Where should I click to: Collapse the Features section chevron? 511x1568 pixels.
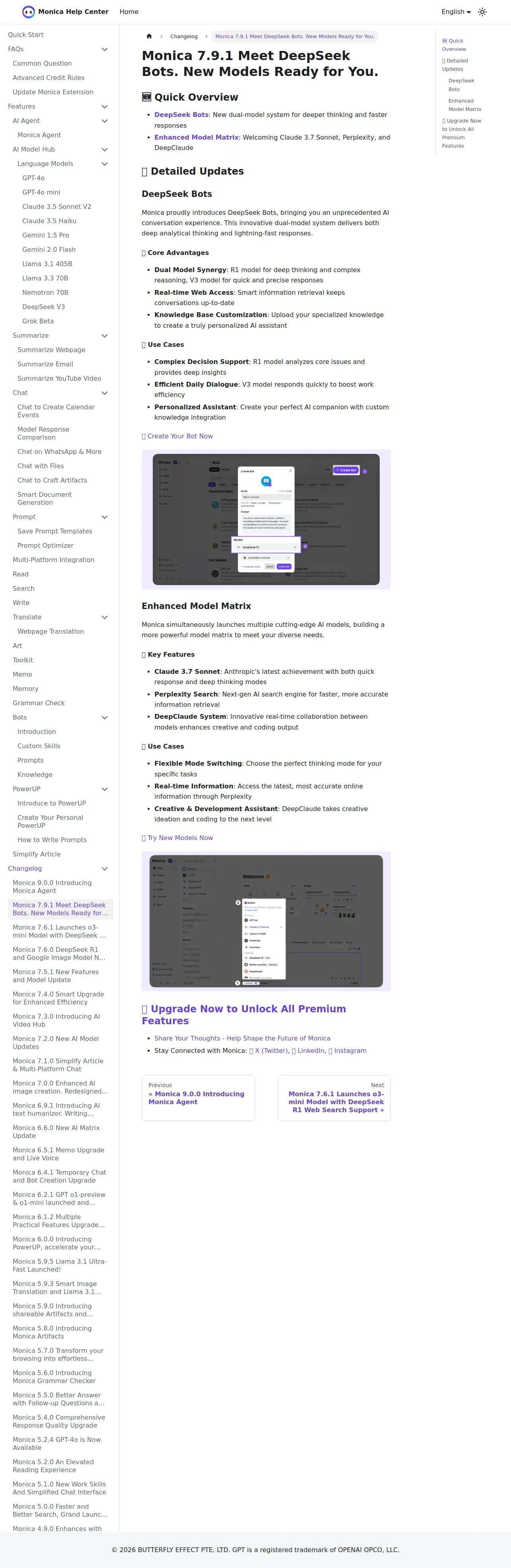point(105,107)
